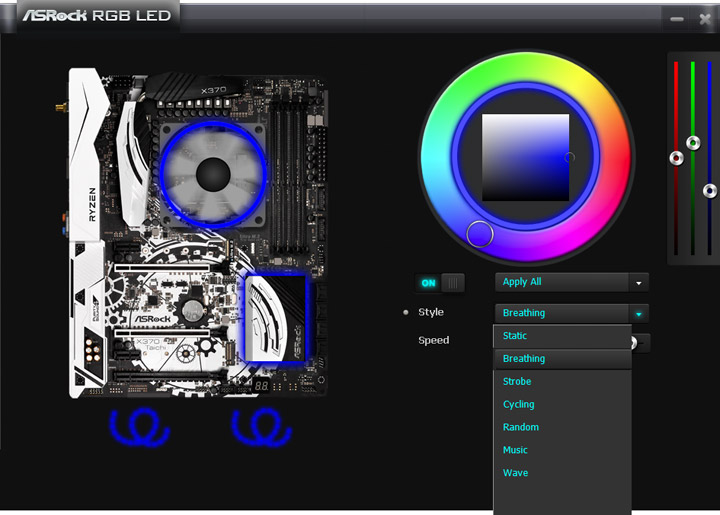720x515 pixels.
Task: Select the left LED strip header icon
Action: coord(140,427)
